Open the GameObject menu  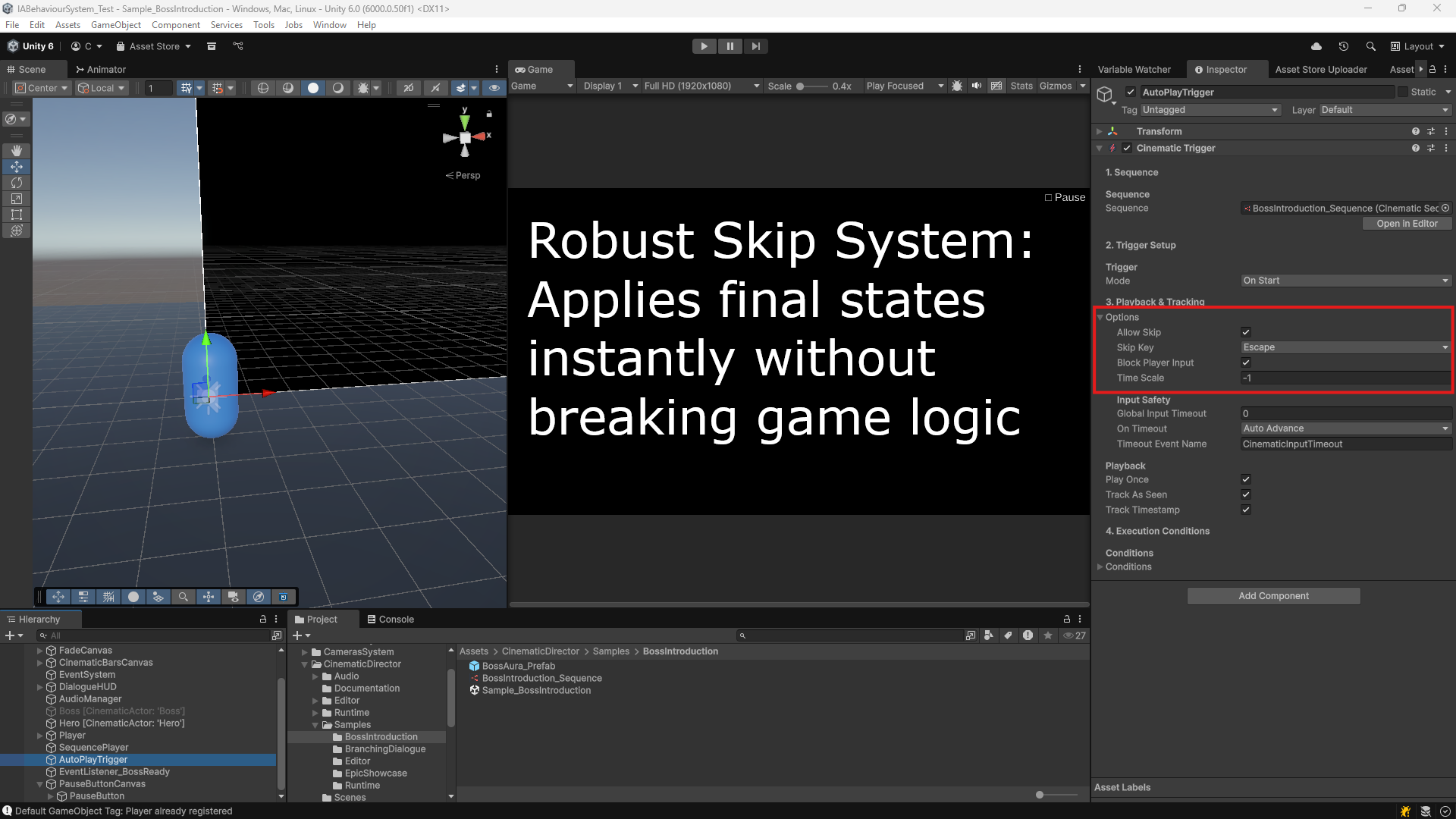point(116,25)
